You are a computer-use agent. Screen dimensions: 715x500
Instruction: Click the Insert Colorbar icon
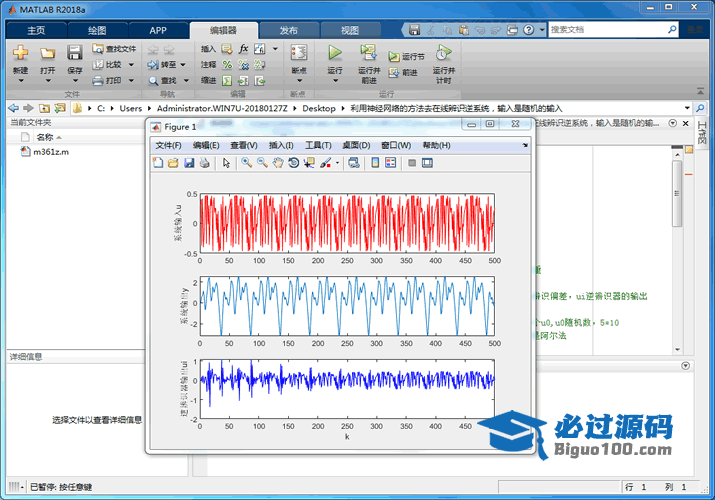[x=375, y=163]
